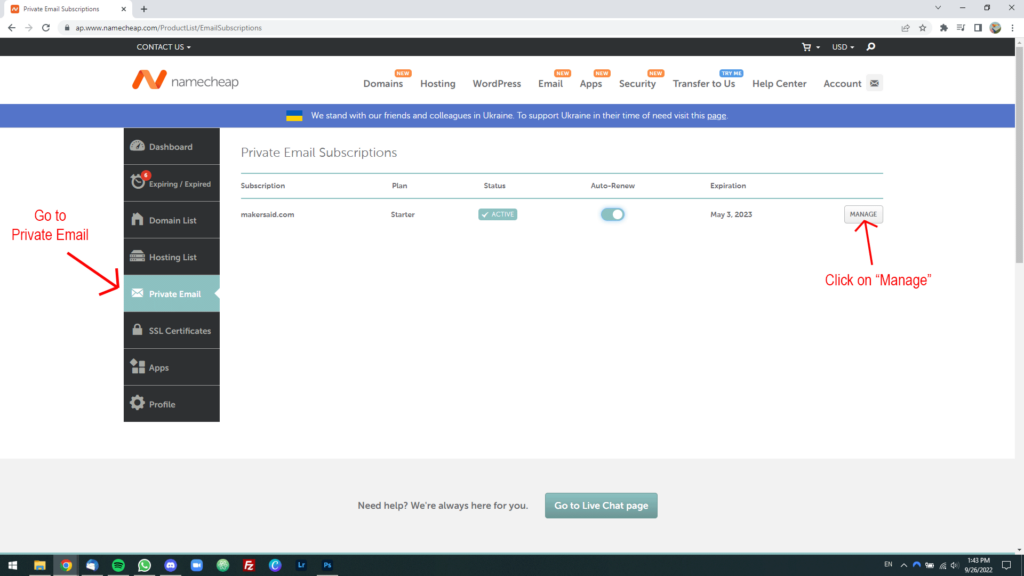The height and width of the screenshot is (576, 1024).
Task: Open Apps in the sidebar
Action: pyautogui.click(x=172, y=367)
